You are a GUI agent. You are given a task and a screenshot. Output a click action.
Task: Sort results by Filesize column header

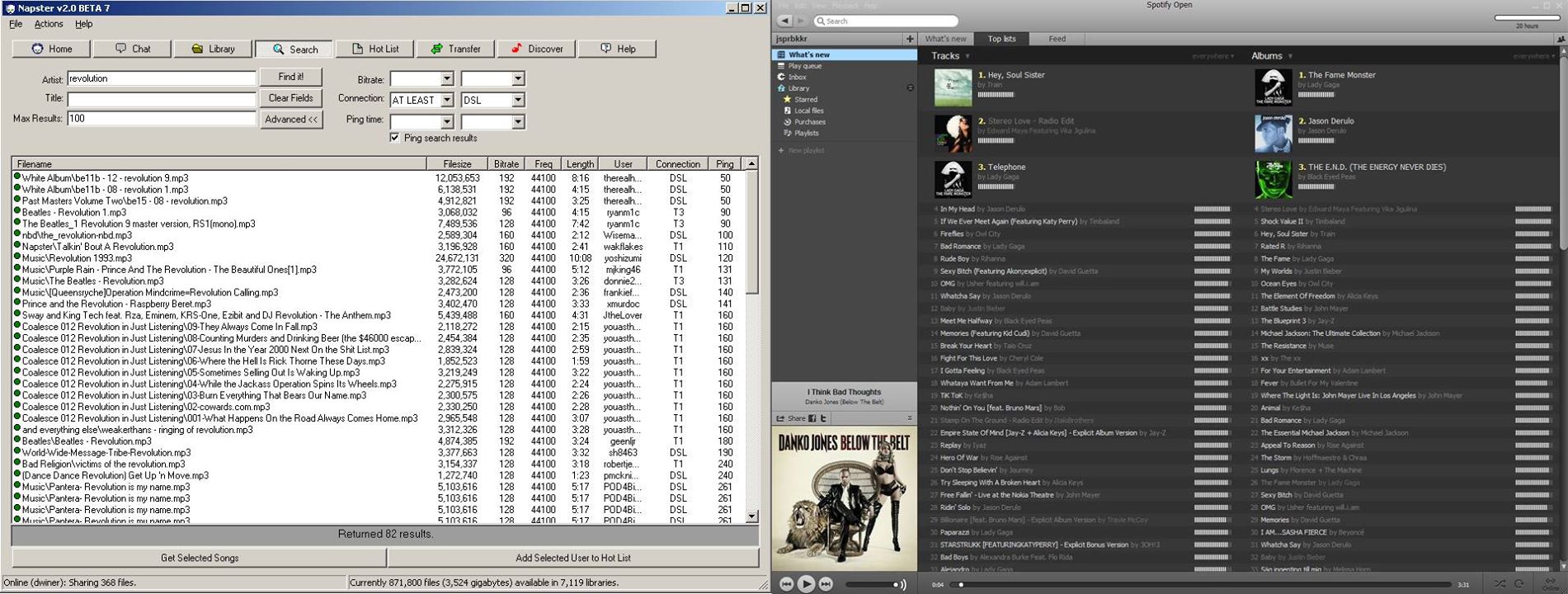457,164
